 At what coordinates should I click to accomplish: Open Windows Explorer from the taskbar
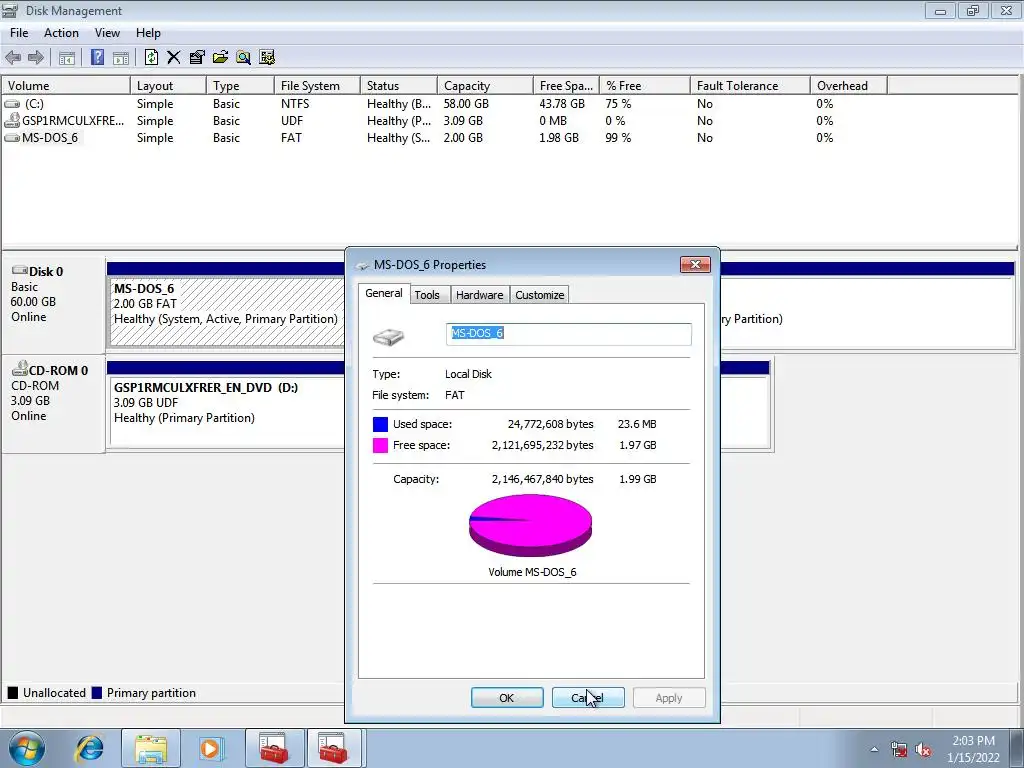(x=151, y=748)
